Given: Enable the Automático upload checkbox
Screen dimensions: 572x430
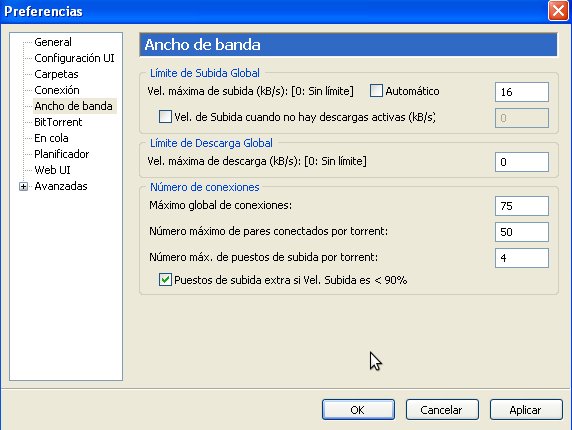Looking at the screenshot, I should [376, 91].
